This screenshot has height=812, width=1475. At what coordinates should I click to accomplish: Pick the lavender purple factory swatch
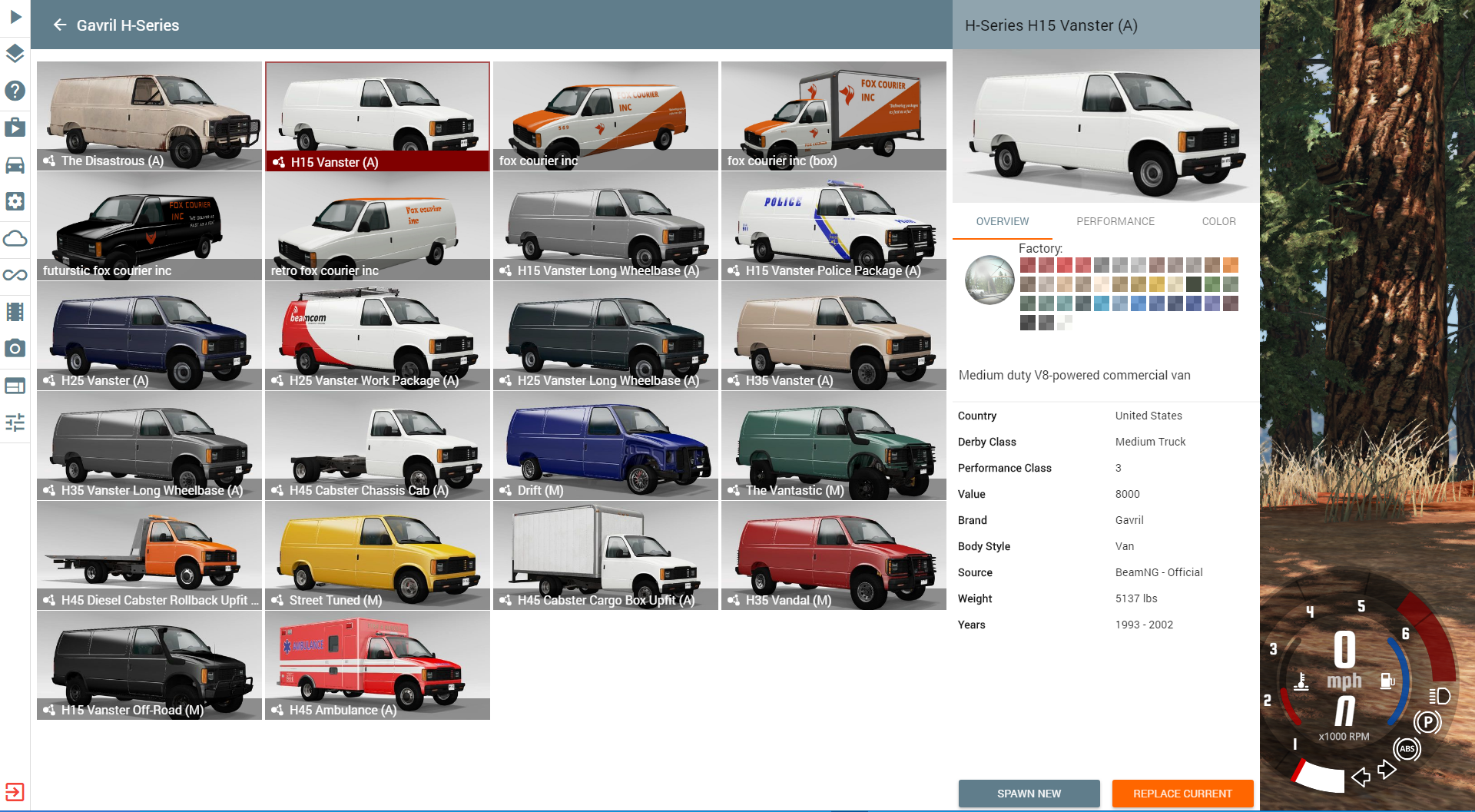pos(1212,303)
